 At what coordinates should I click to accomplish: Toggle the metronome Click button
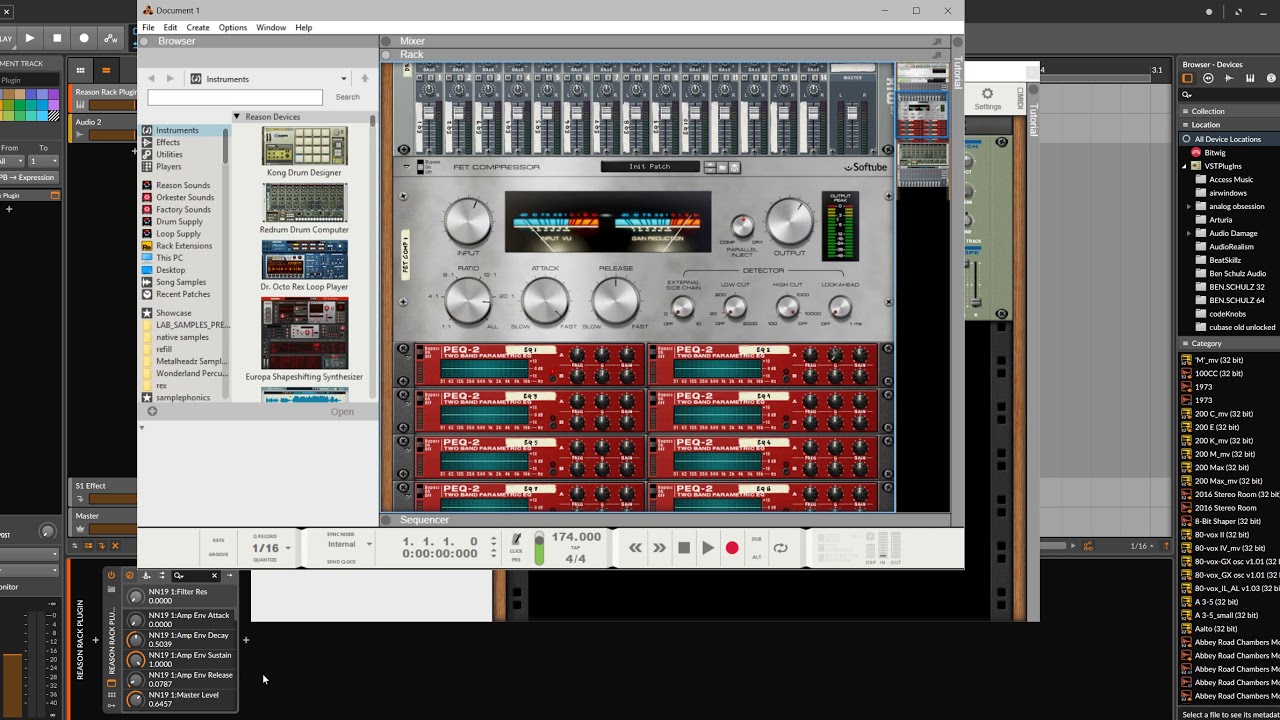[517, 541]
